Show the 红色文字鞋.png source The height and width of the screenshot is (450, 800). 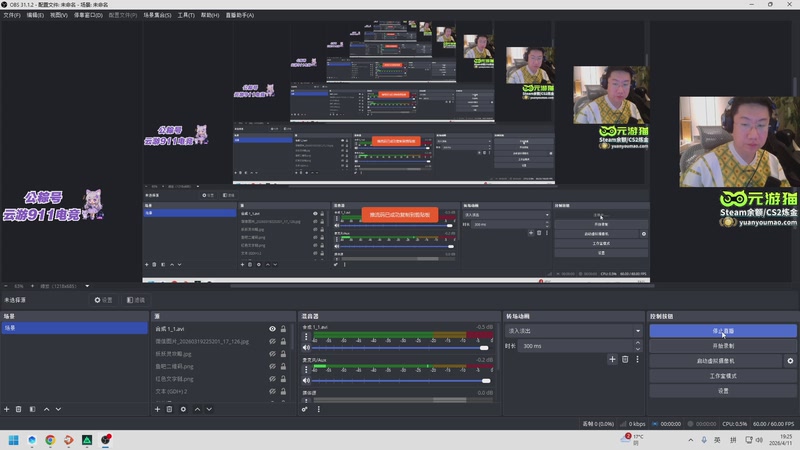click(x=272, y=379)
